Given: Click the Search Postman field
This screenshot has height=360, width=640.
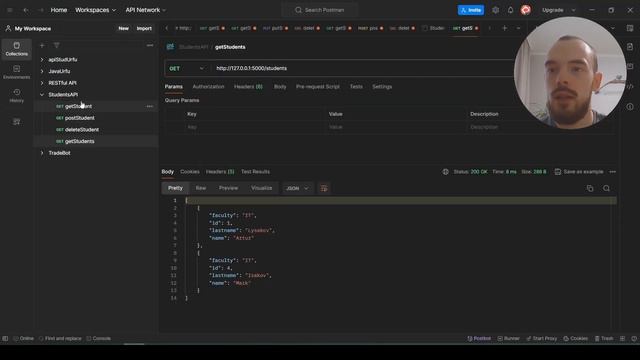Looking at the screenshot, I should click(320, 10).
